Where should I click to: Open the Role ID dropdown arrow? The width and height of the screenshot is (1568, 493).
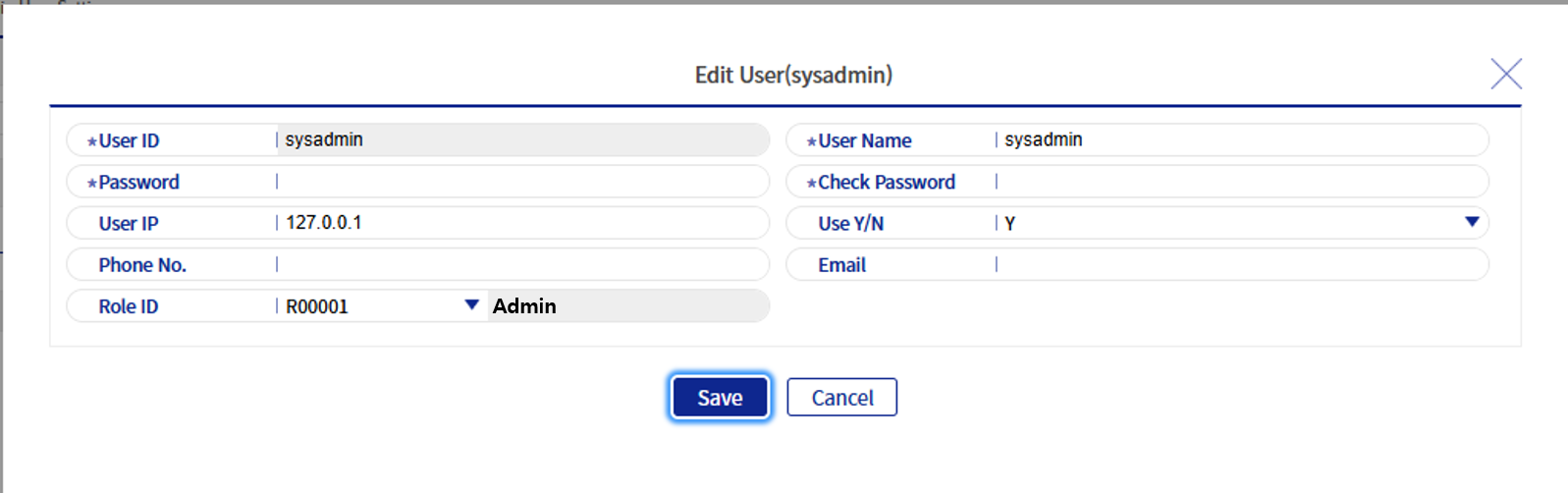pyautogui.click(x=471, y=305)
